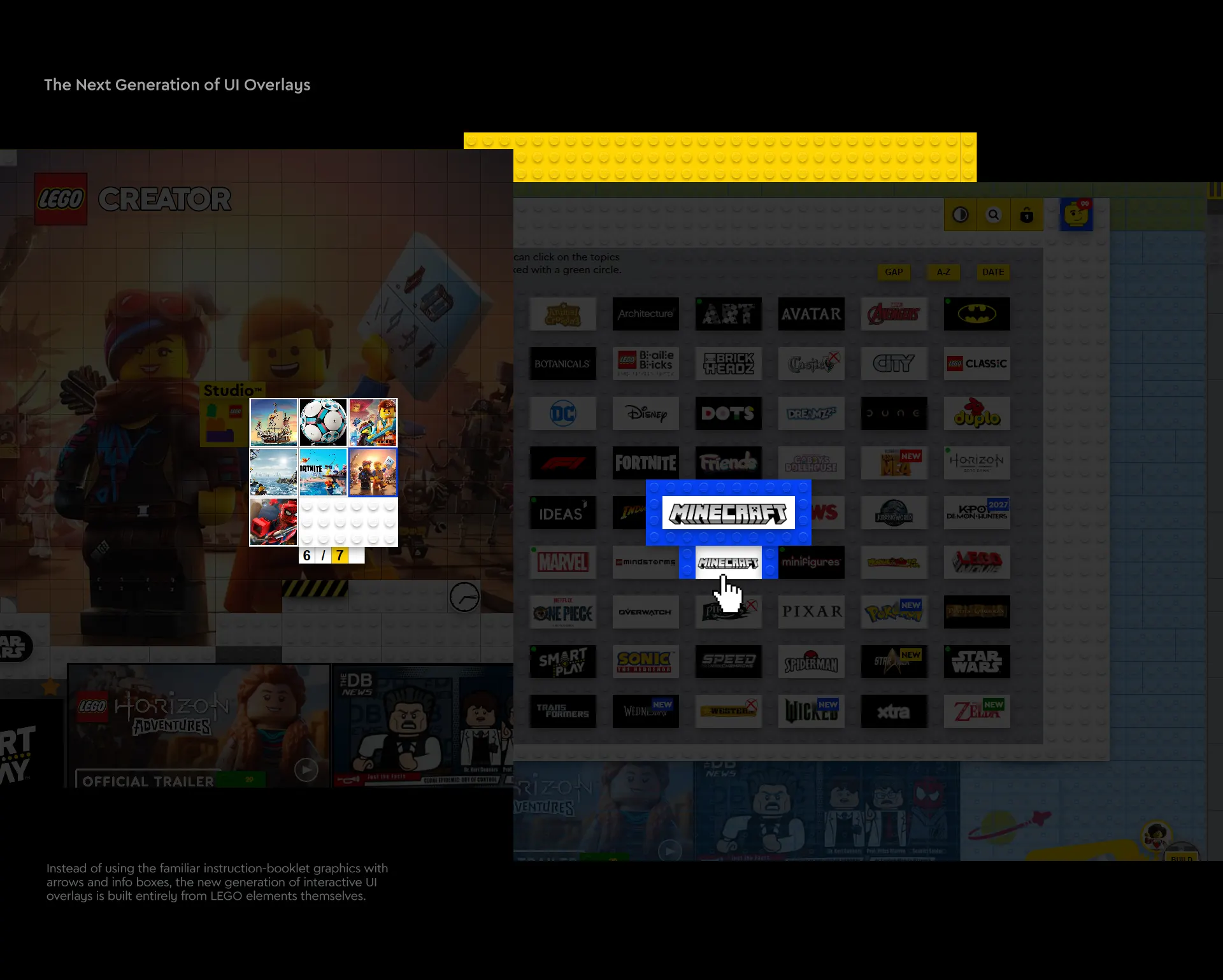
Task: Open the OVERWATCH theme tile
Action: (x=646, y=612)
